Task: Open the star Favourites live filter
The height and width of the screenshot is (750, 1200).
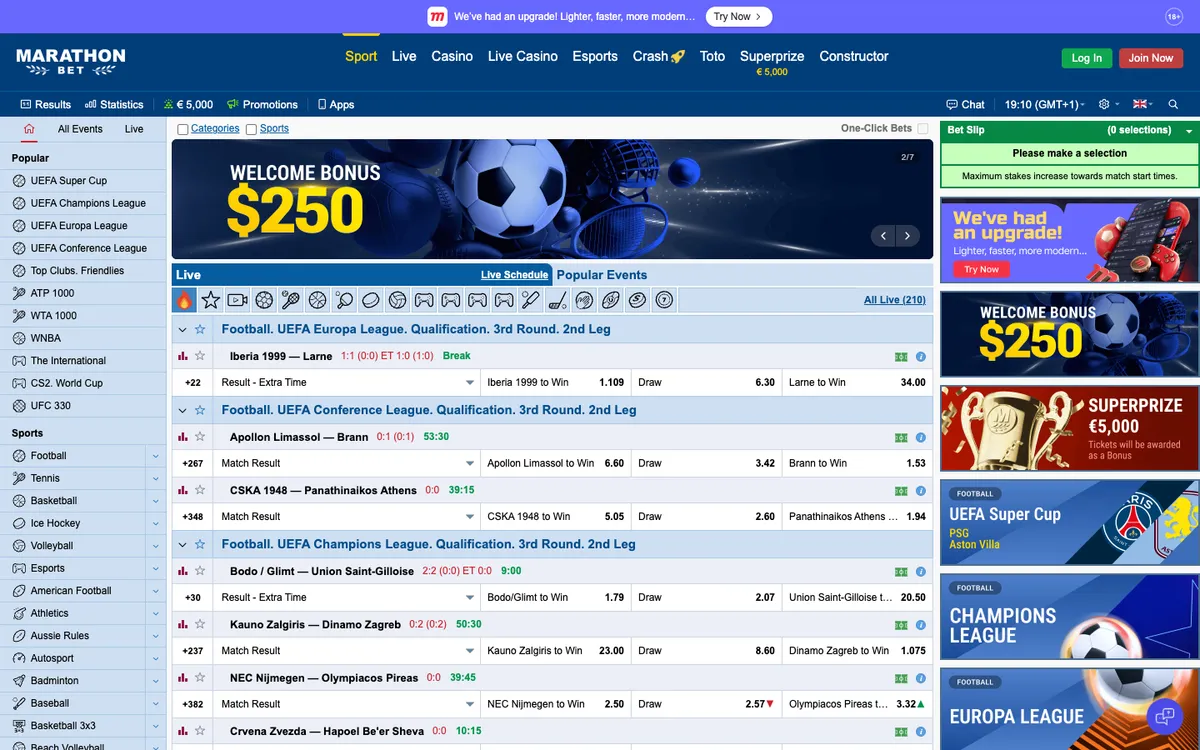Action: 211,300
